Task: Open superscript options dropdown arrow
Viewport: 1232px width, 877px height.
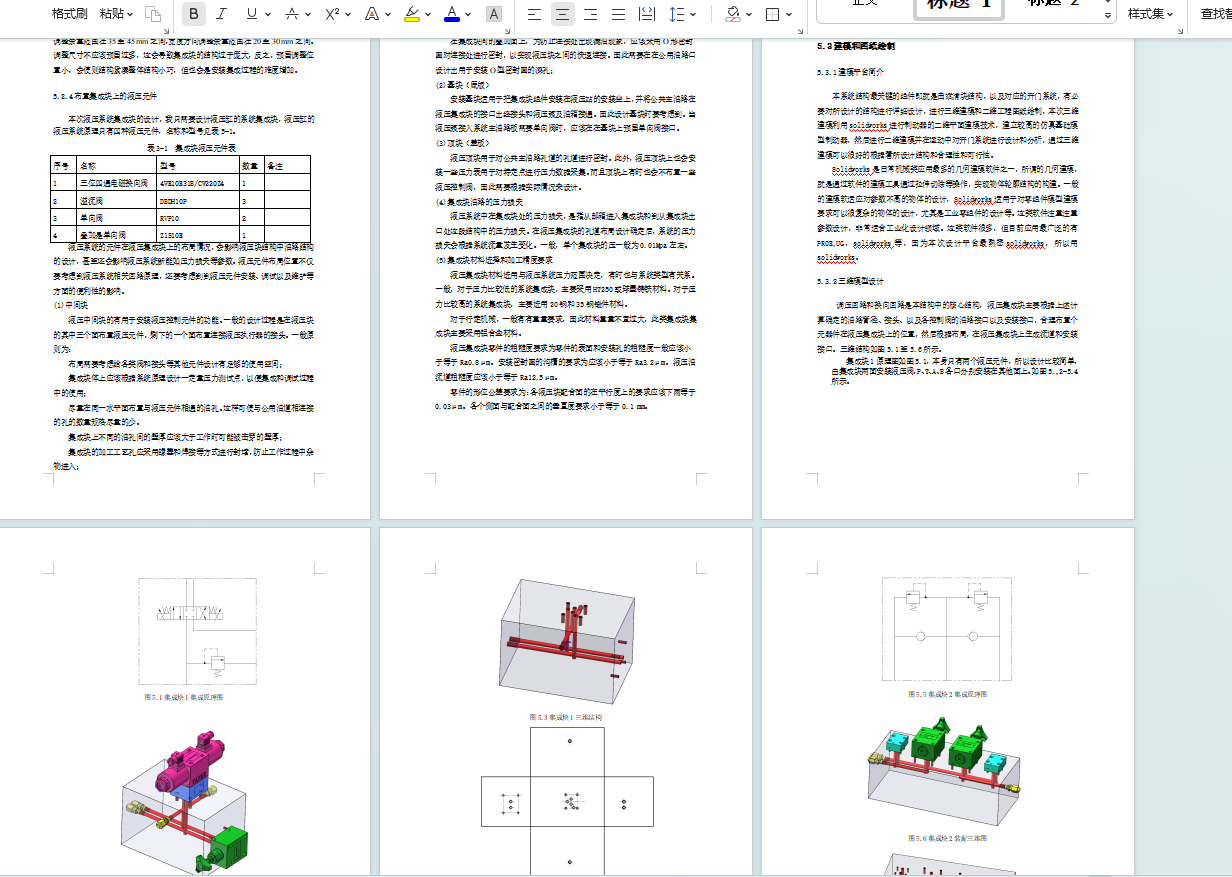Action: click(x=348, y=14)
